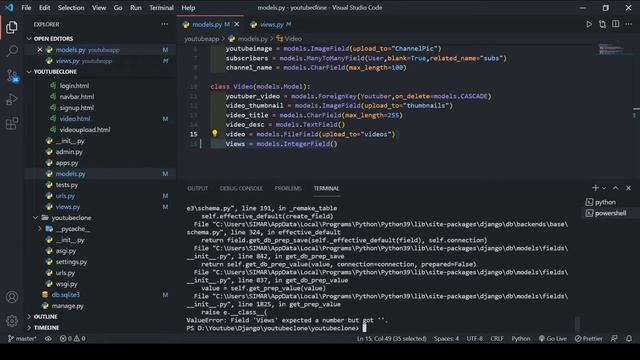Viewport: 640px width, 360px height.
Task: Click UTF-8 encoding in status bar
Action: [475, 338]
